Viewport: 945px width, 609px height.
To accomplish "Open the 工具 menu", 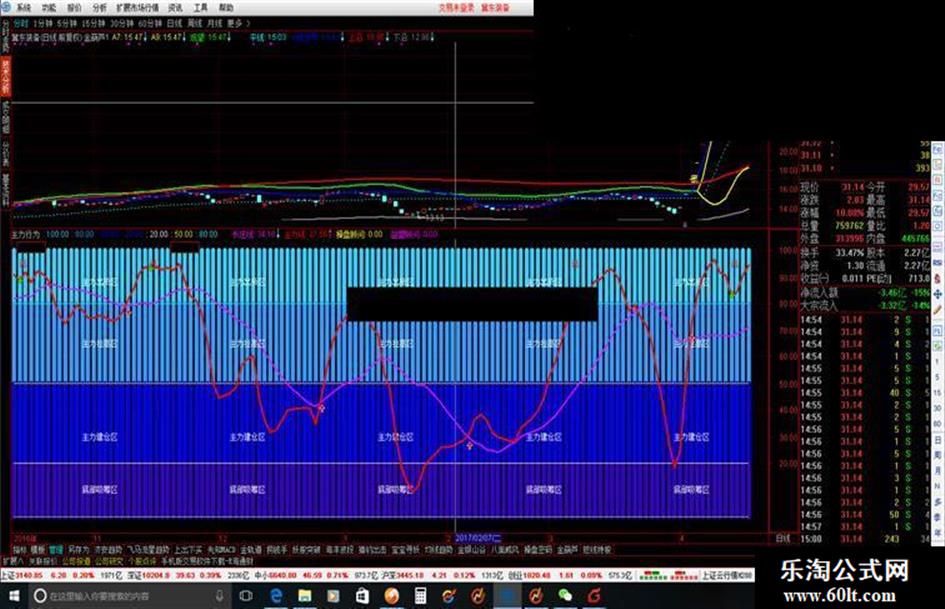I will [x=201, y=8].
